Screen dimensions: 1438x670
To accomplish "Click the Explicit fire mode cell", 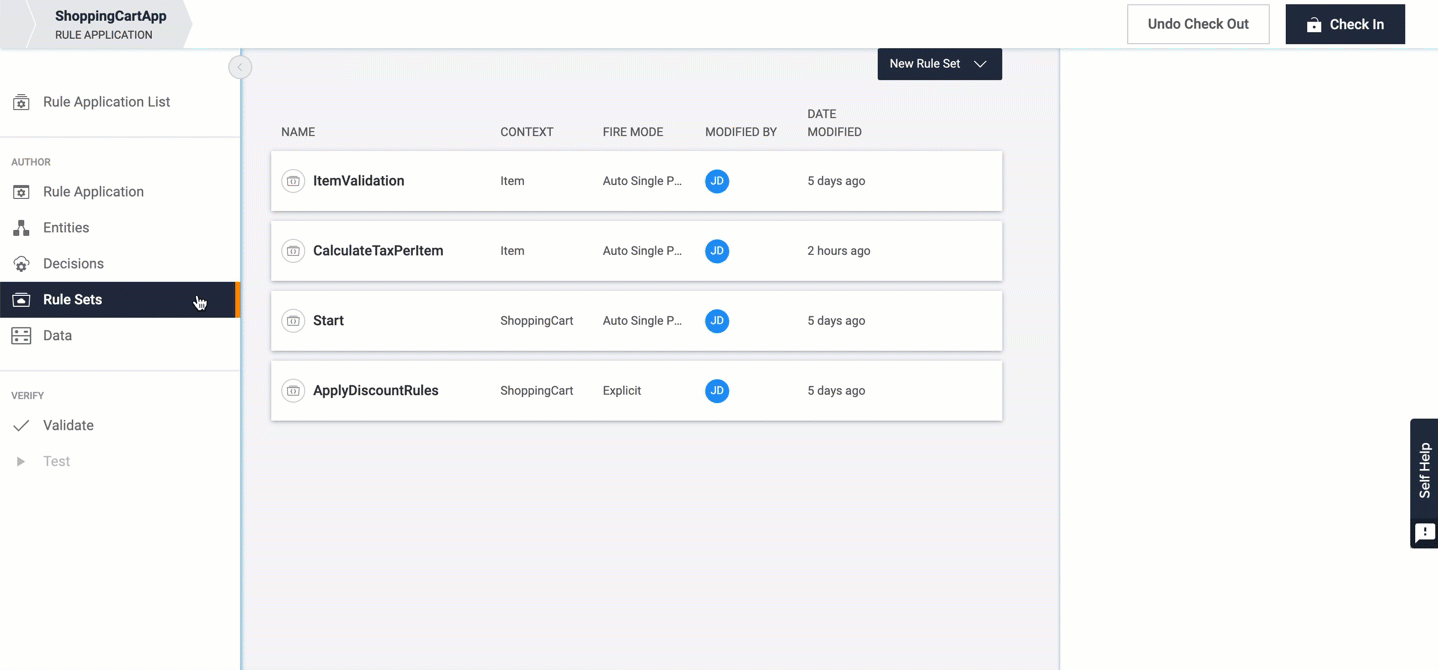I will 622,391.
